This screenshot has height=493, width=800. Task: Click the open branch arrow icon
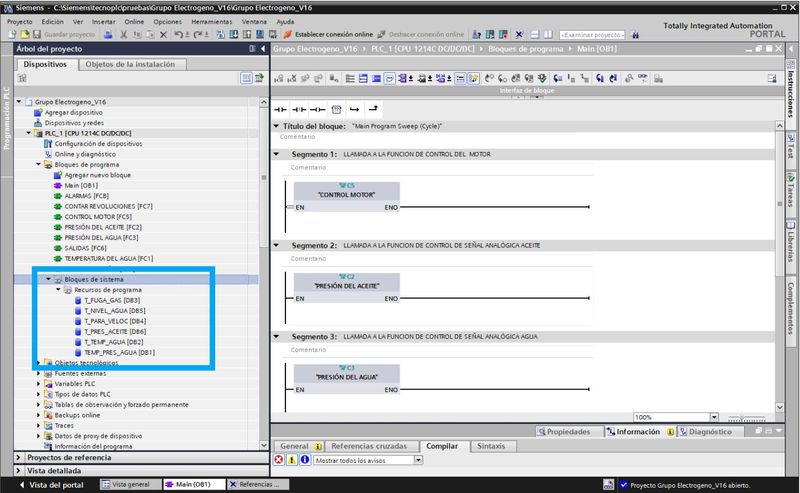[x=355, y=109]
